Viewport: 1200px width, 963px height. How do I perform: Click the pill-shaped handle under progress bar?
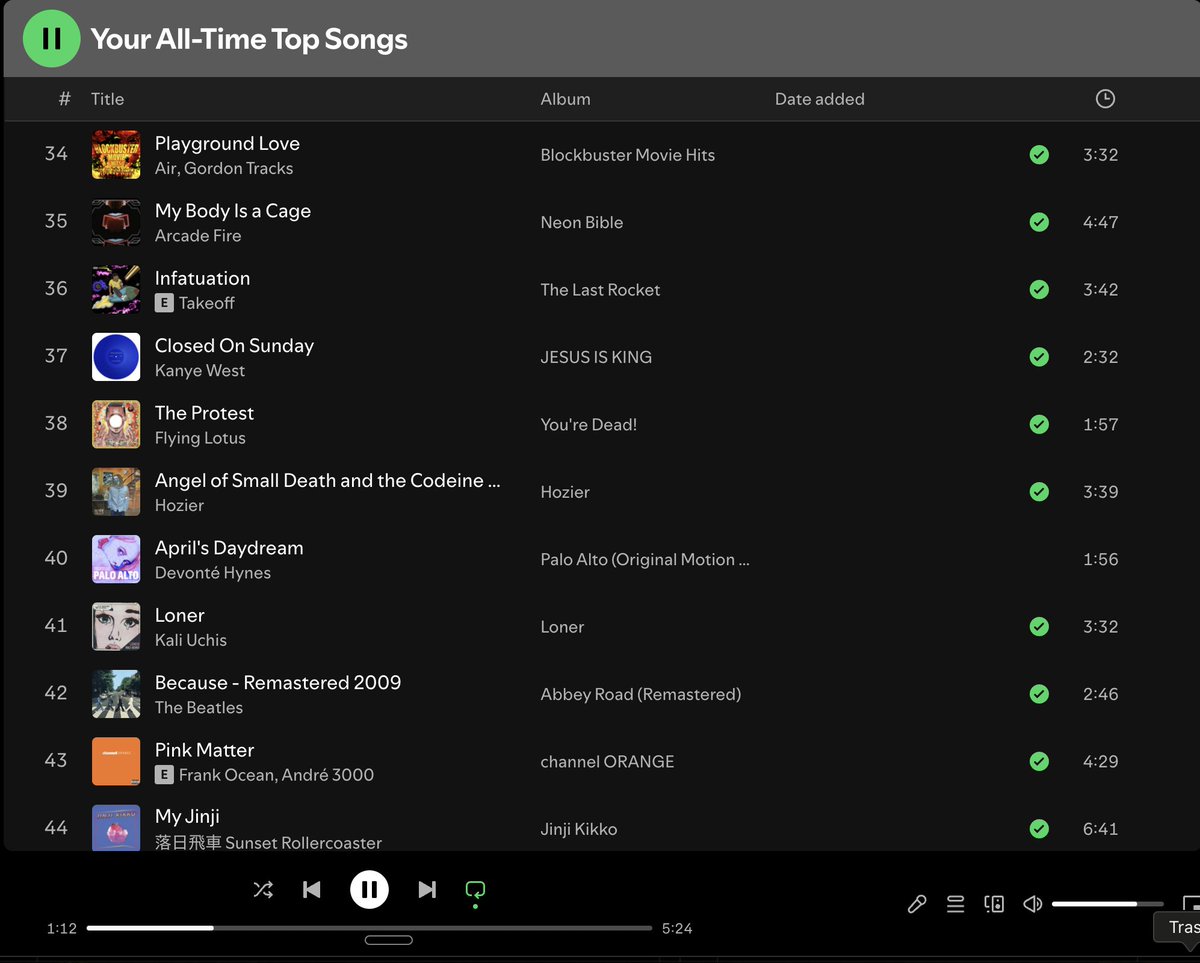pos(389,940)
